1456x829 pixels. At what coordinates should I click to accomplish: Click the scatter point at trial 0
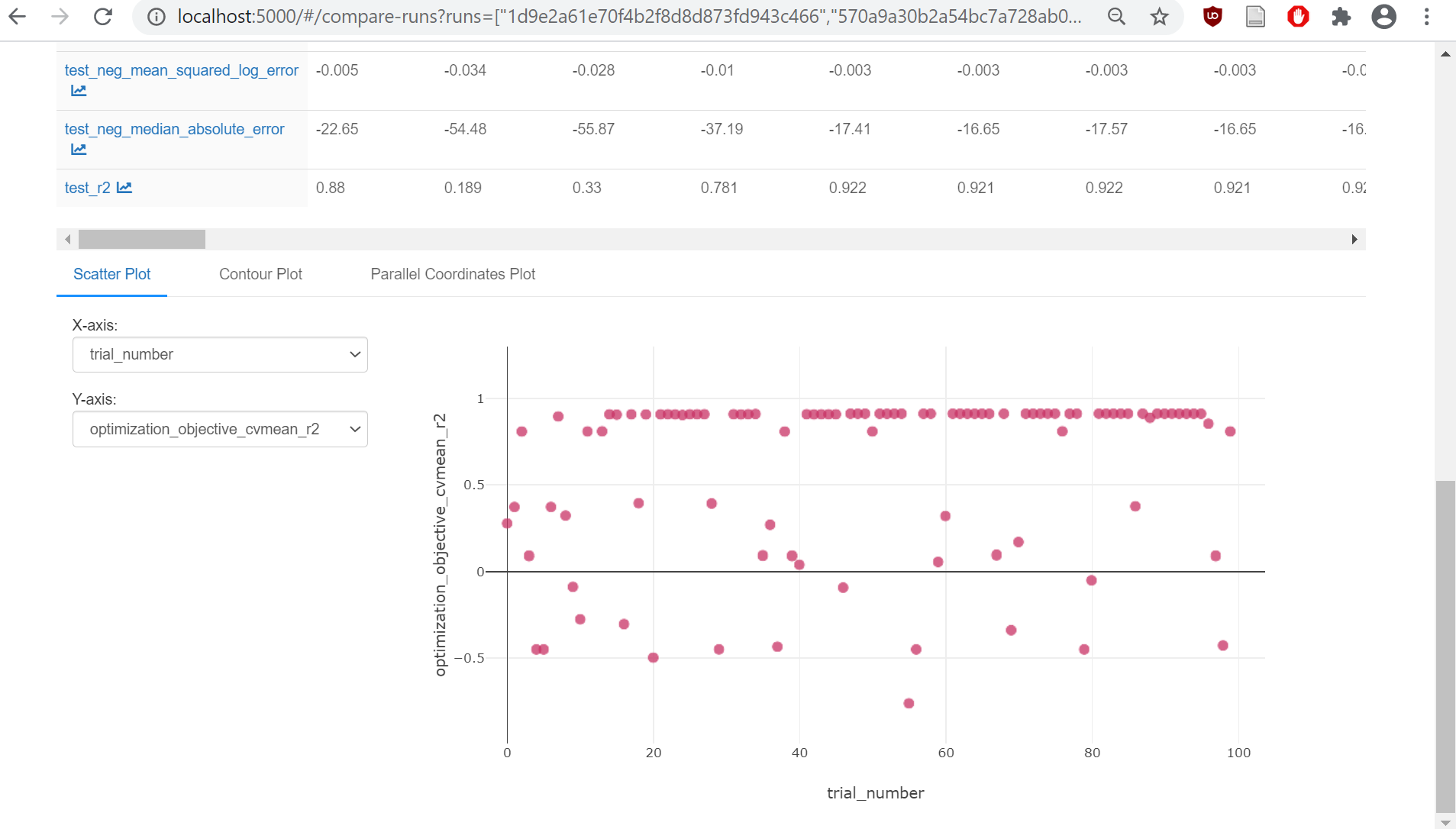click(507, 523)
